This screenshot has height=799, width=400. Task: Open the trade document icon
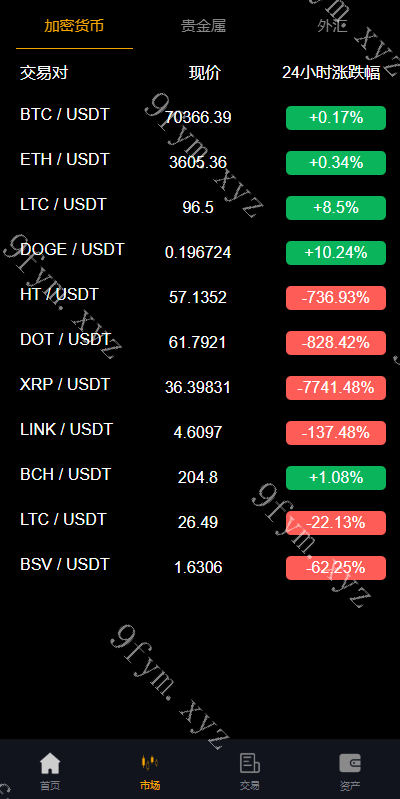pos(250,763)
